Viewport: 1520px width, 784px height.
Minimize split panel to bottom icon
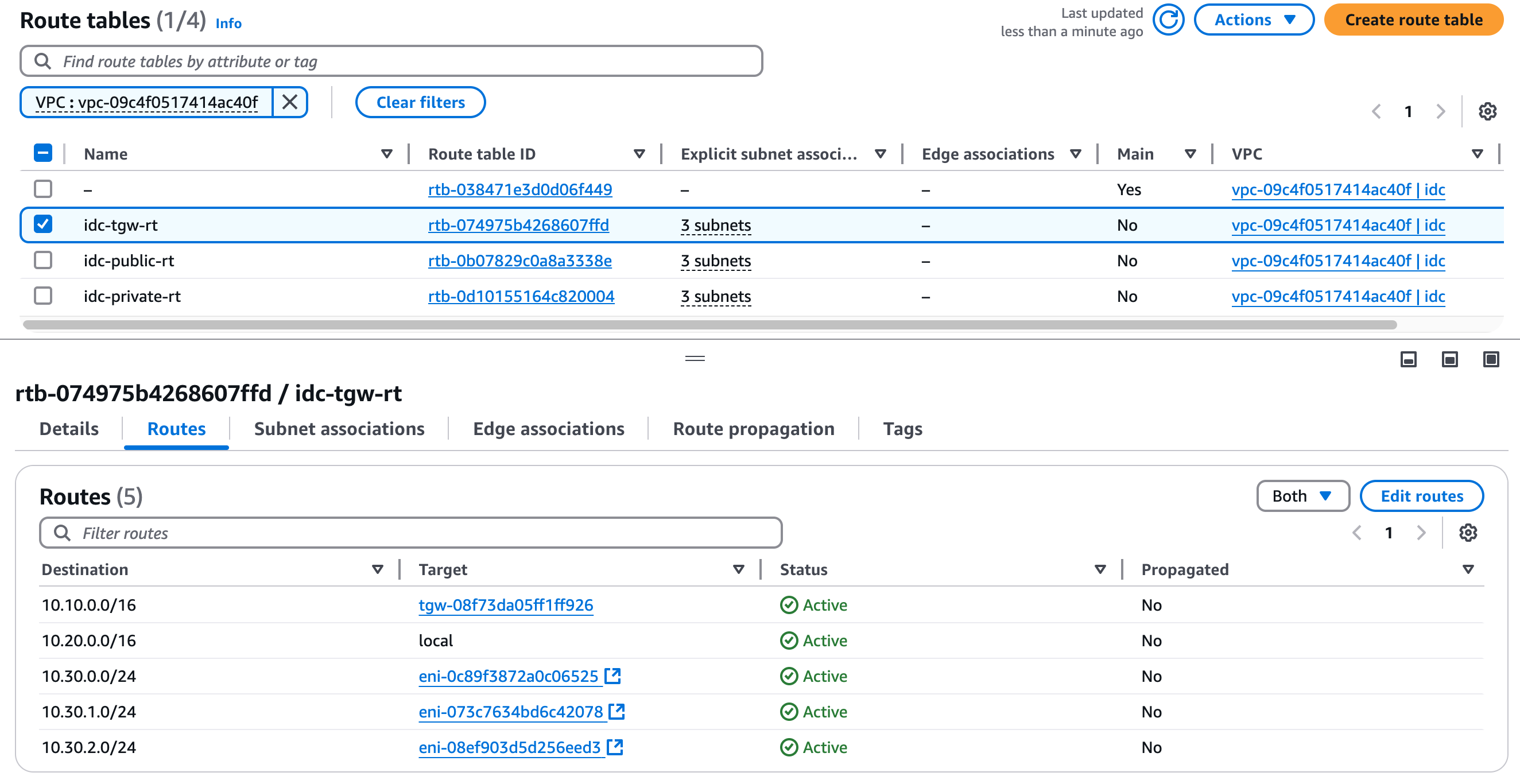[1408, 359]
